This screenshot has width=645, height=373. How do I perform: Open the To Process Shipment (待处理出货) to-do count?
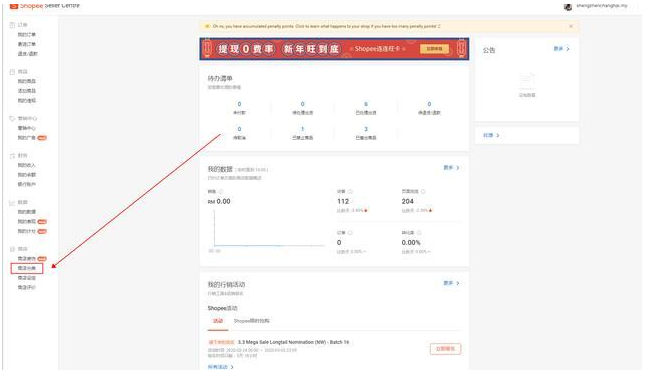[302, 108]
